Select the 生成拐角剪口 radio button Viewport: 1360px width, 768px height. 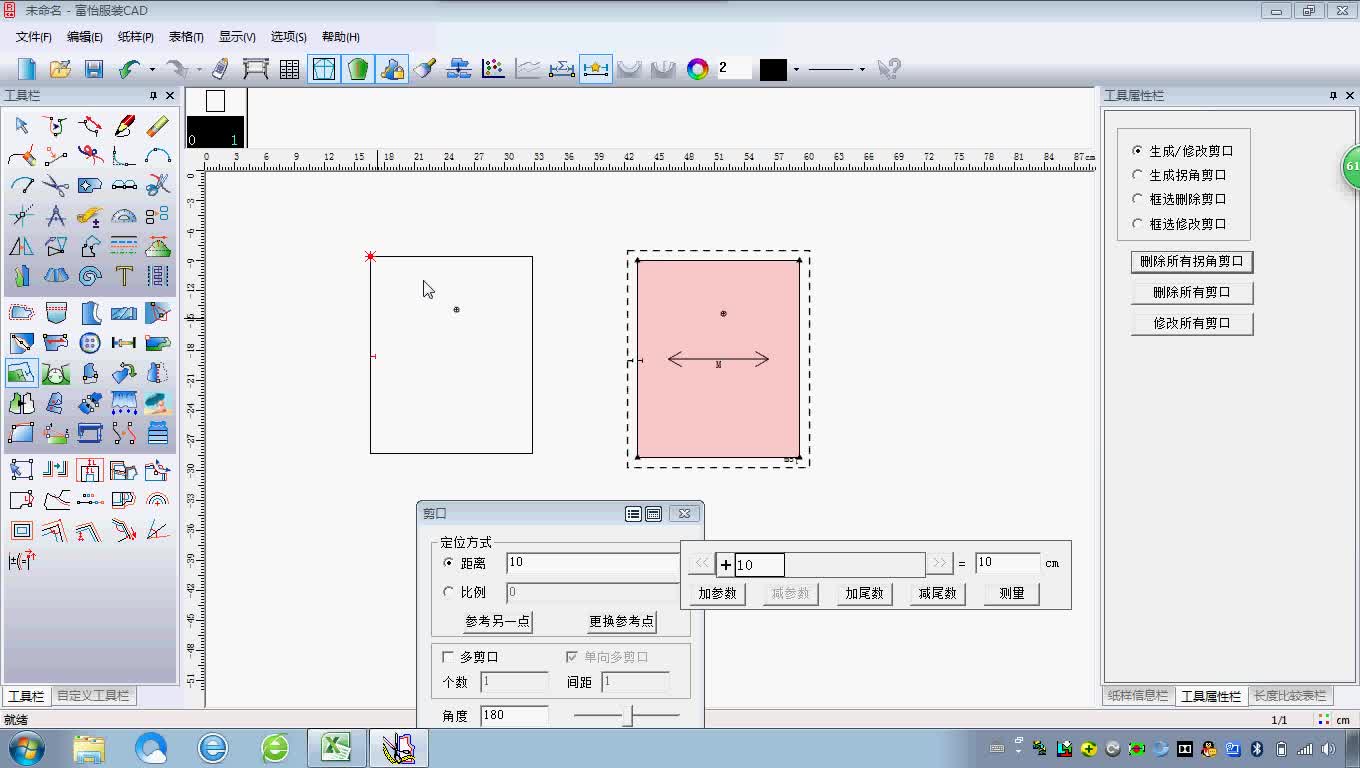coord(1138,173)
